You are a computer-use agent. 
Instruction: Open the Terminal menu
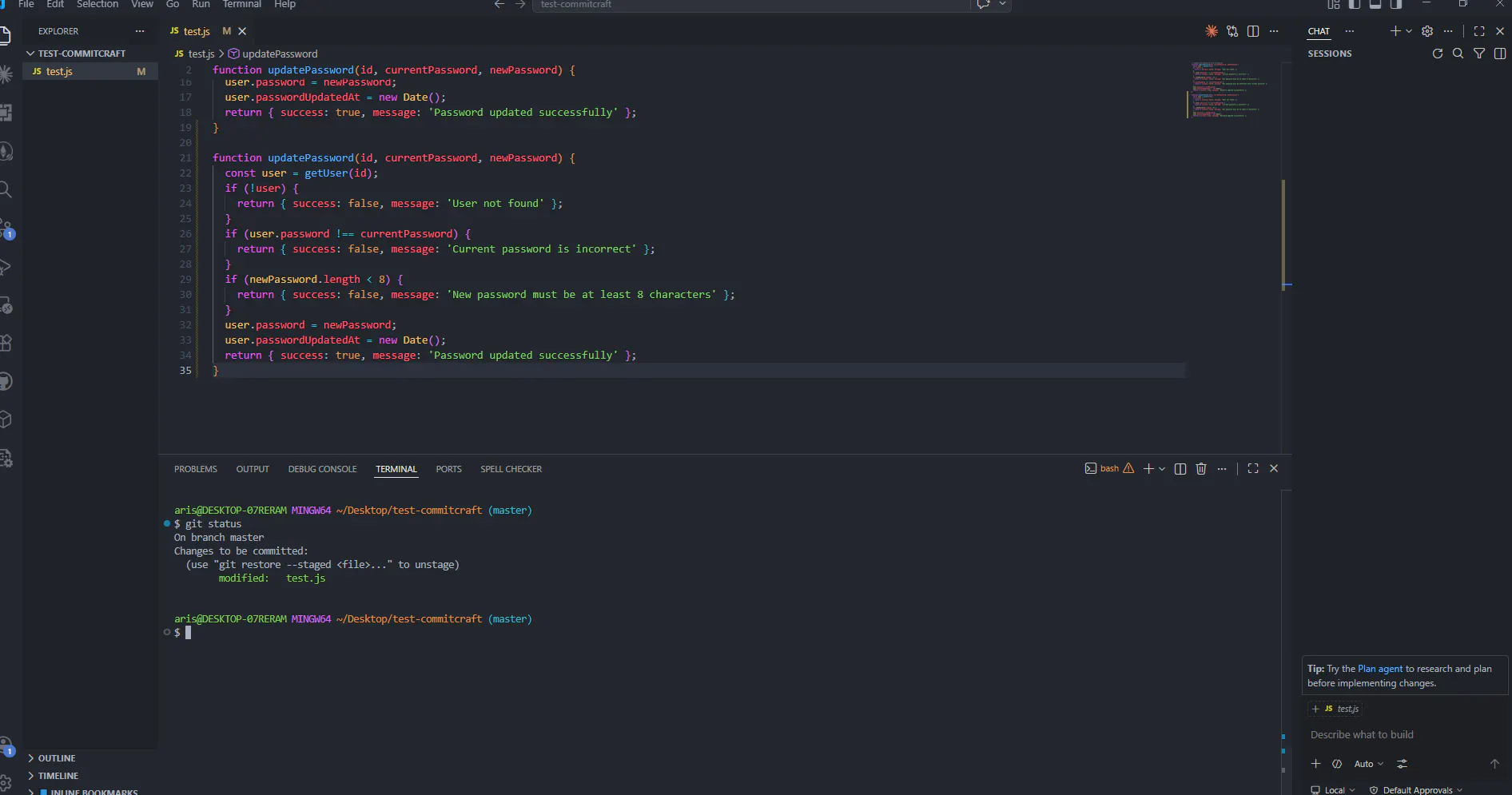point(242,4)
